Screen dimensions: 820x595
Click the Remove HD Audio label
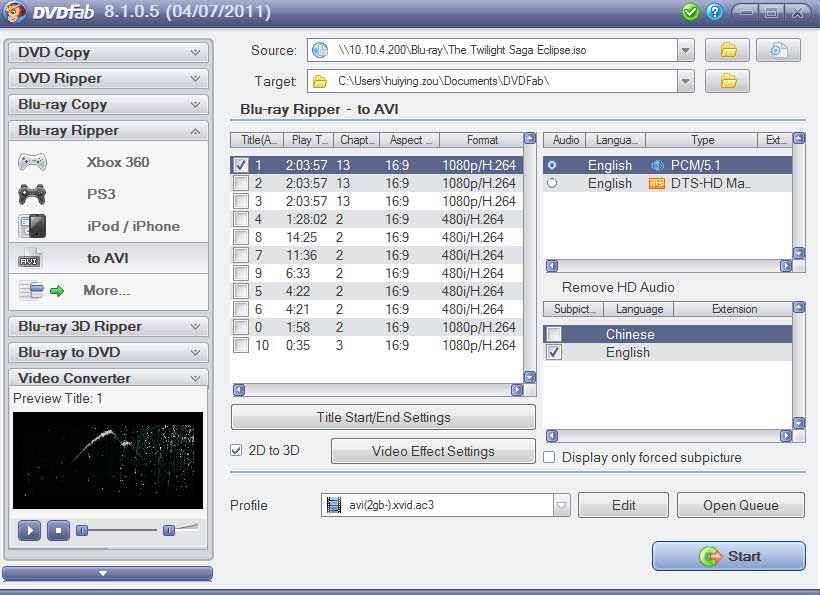(x=618, y=288)
